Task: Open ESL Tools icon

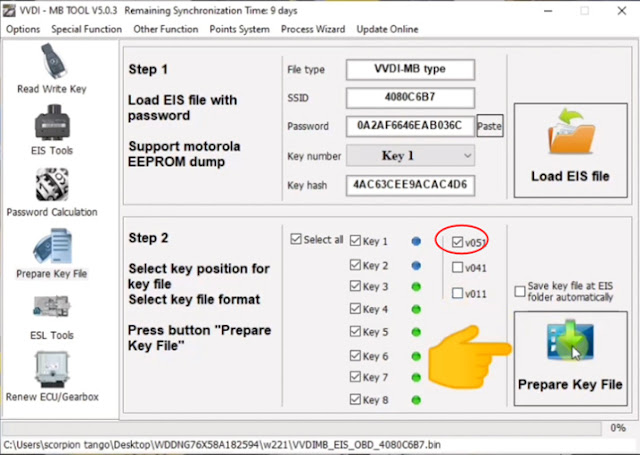Action: point(52,307)
